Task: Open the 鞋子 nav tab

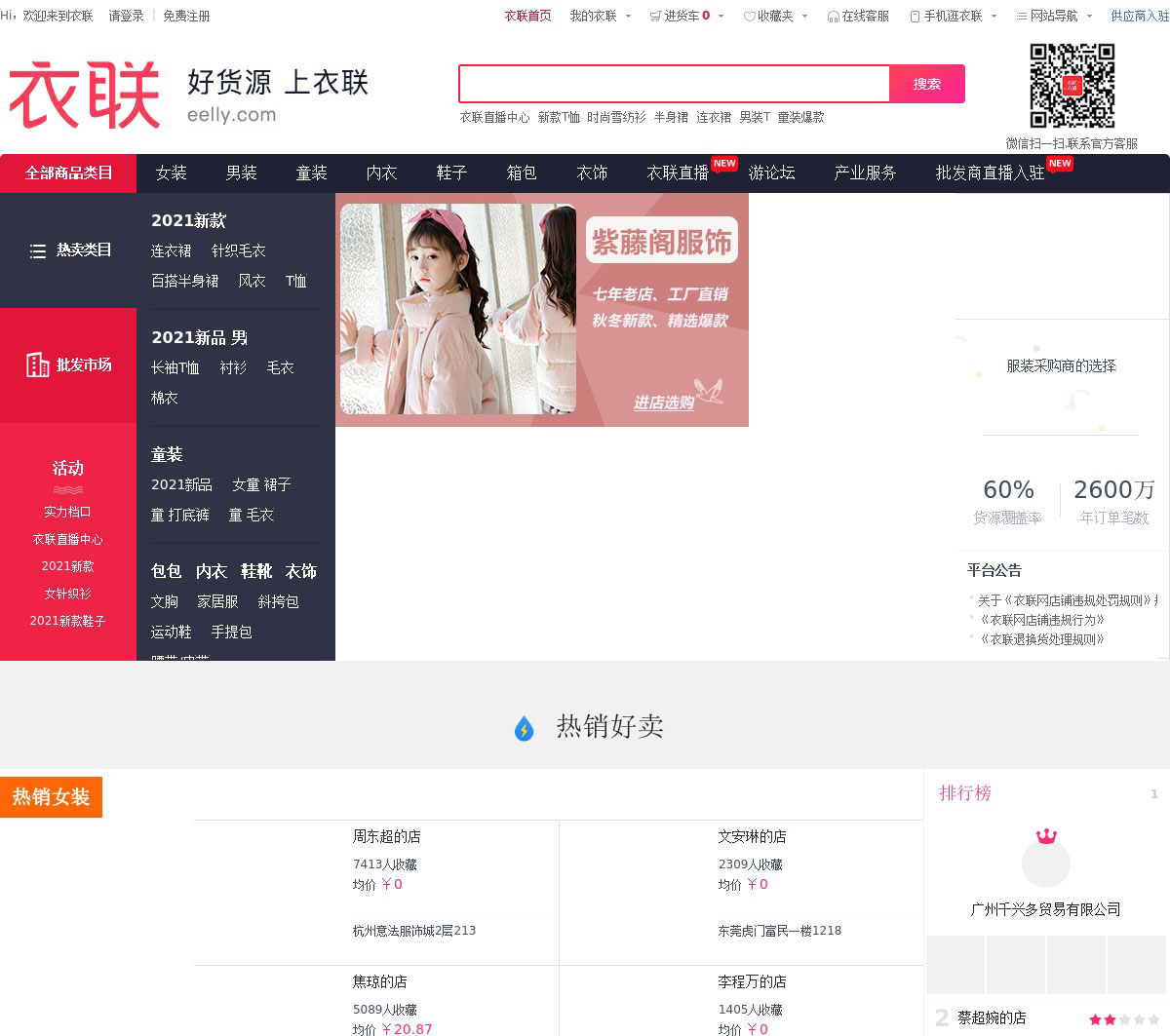Action: click(451, 173)
